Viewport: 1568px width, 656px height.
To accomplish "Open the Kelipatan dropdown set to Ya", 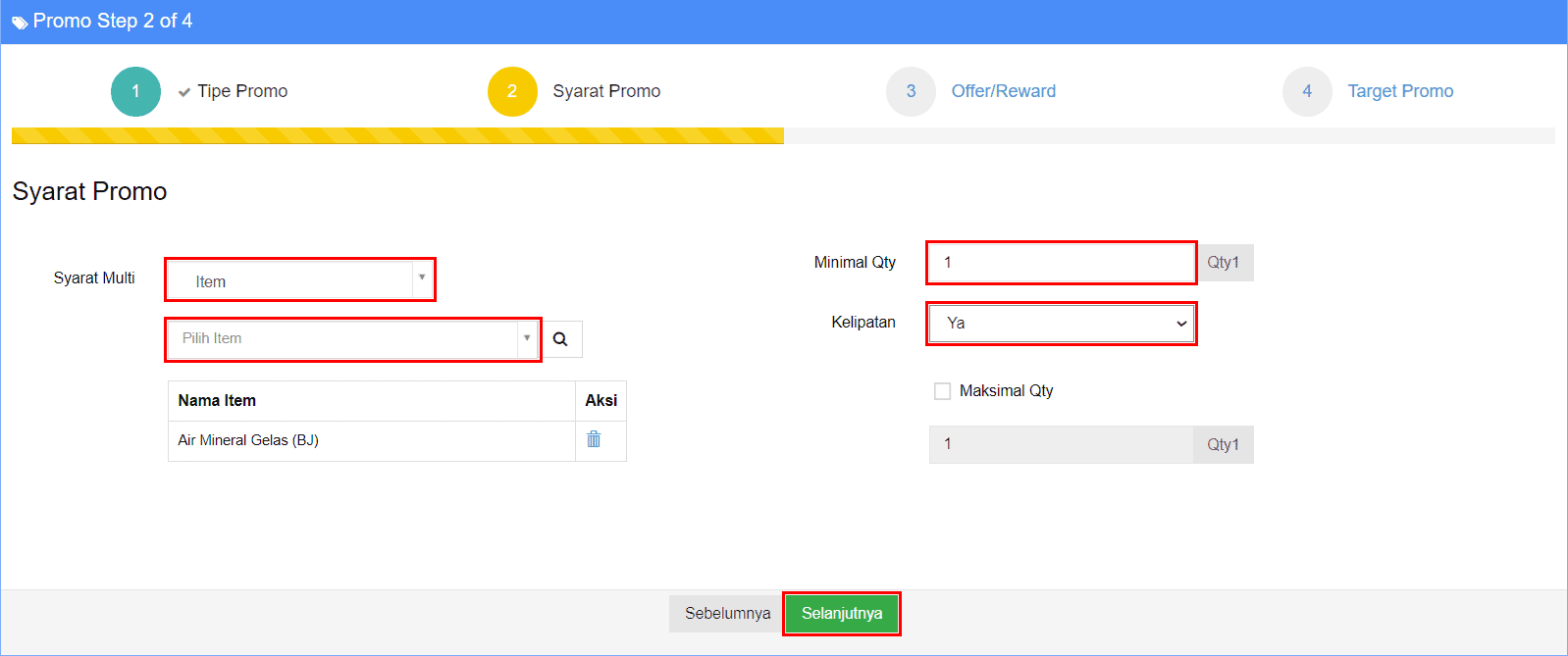I will click(1061, 324).
